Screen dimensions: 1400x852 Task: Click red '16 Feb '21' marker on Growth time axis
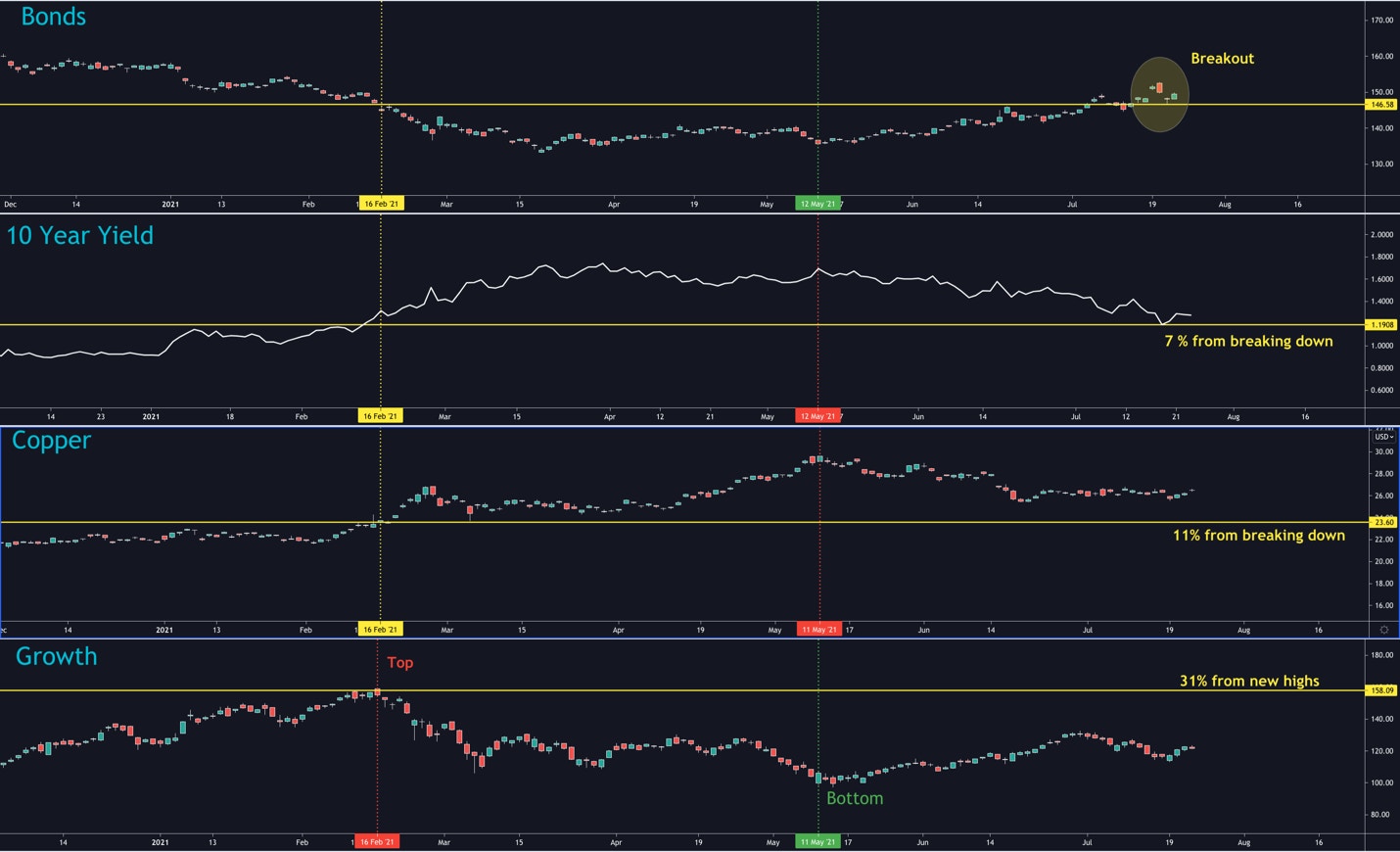tap(377, 842)
